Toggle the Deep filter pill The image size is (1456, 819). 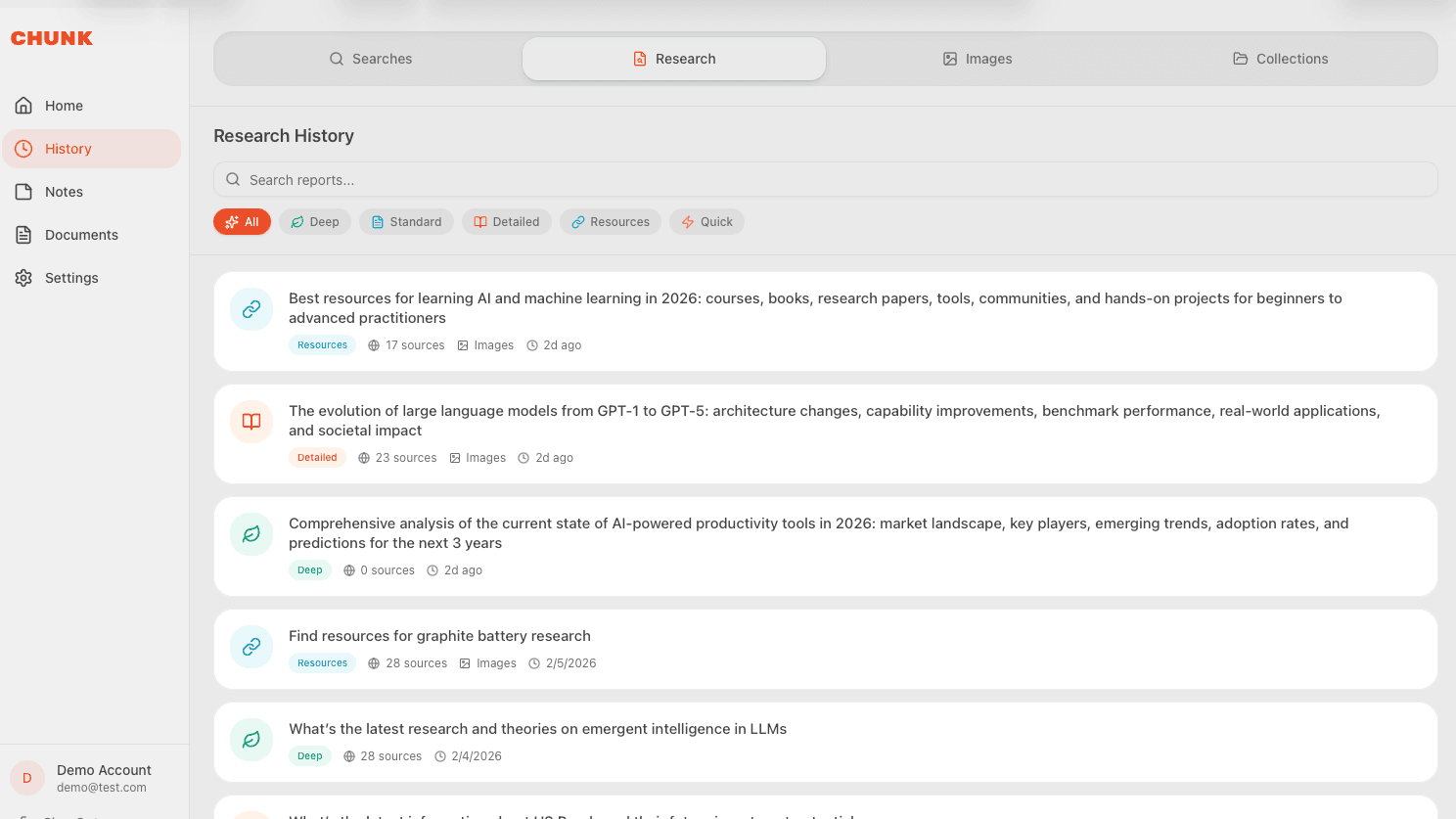[x=314, y=221]
